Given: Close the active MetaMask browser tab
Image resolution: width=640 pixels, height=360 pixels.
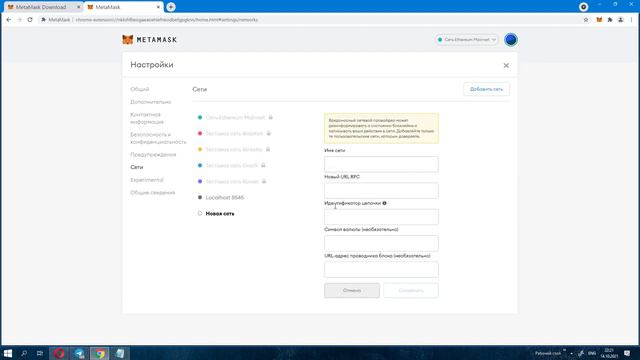Looking at the screenshot, I should pyautogui.click(x=158, y=7).
